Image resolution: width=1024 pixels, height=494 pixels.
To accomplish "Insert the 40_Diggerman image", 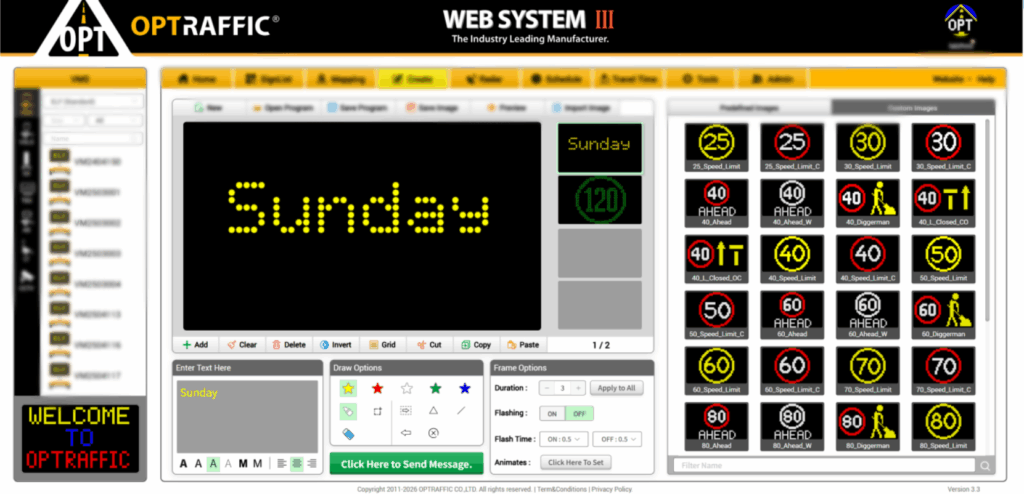I will click(868, 203).
